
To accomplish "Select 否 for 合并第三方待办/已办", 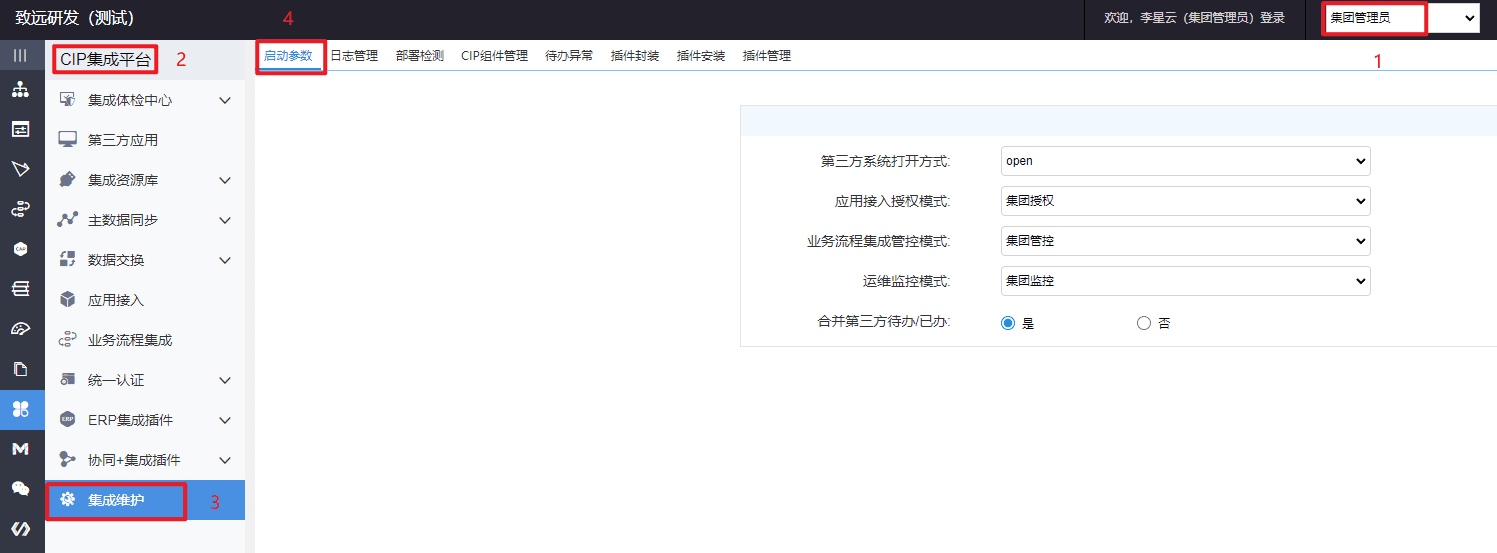I will (1144, 323).
